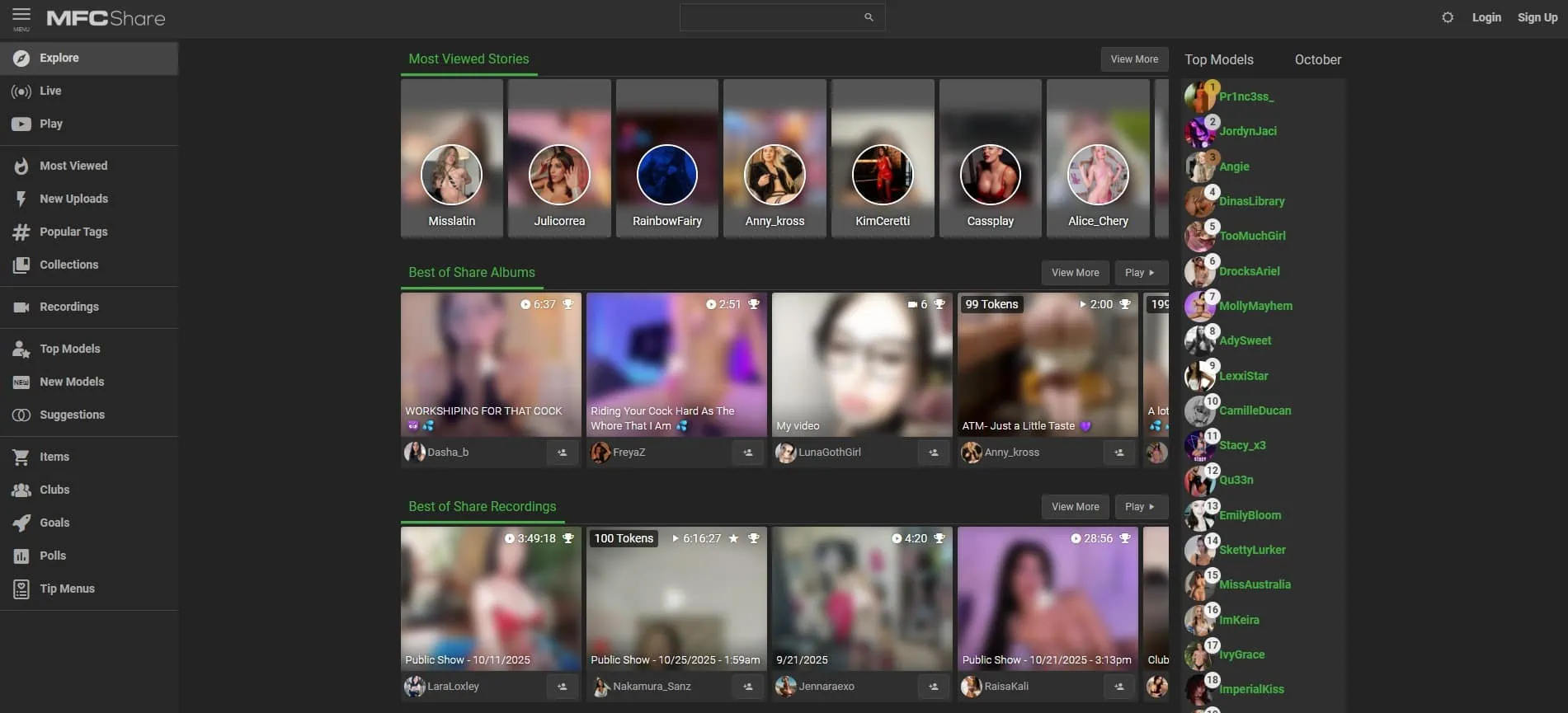
Task: Open the hamburger menu icon
Action: pyautogui.click(x=21, y=15)
